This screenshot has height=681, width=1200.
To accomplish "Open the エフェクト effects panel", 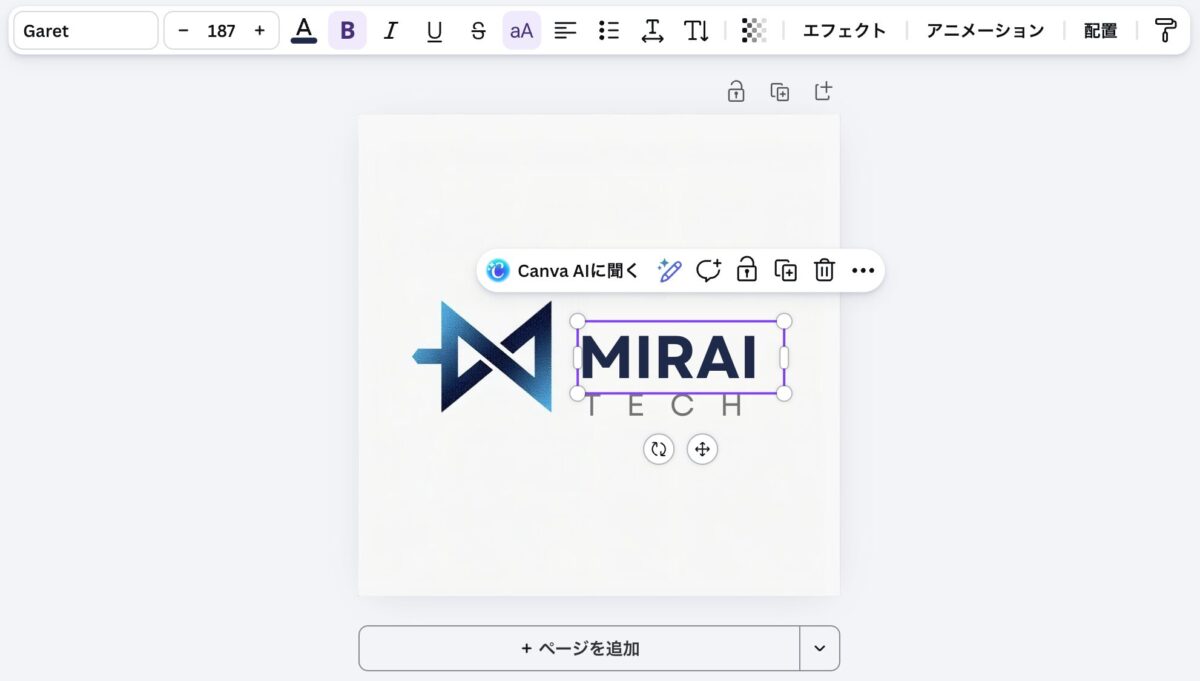I will click(844, 31).
